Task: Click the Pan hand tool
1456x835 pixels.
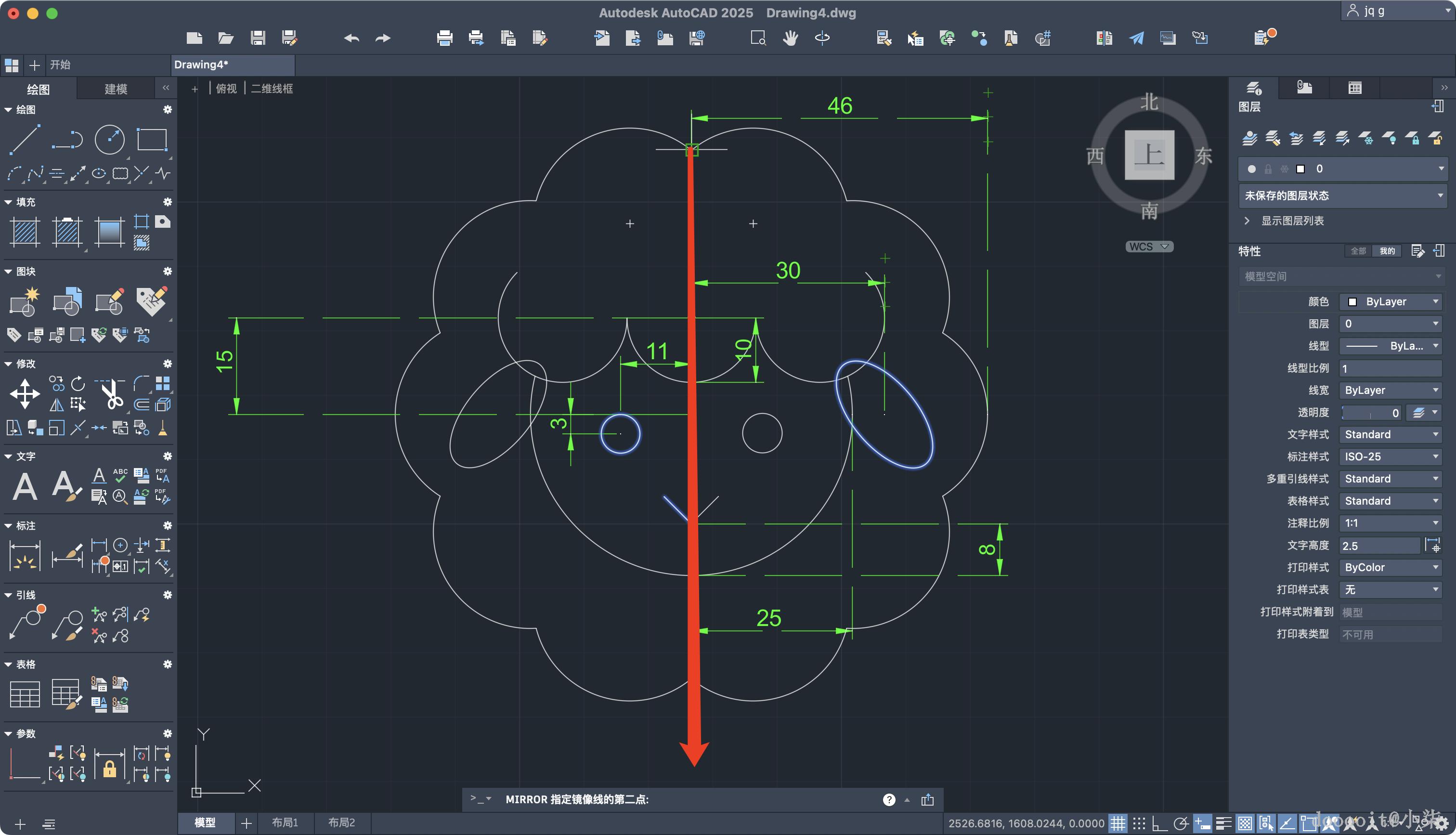Action: click(x=791, y=38)
